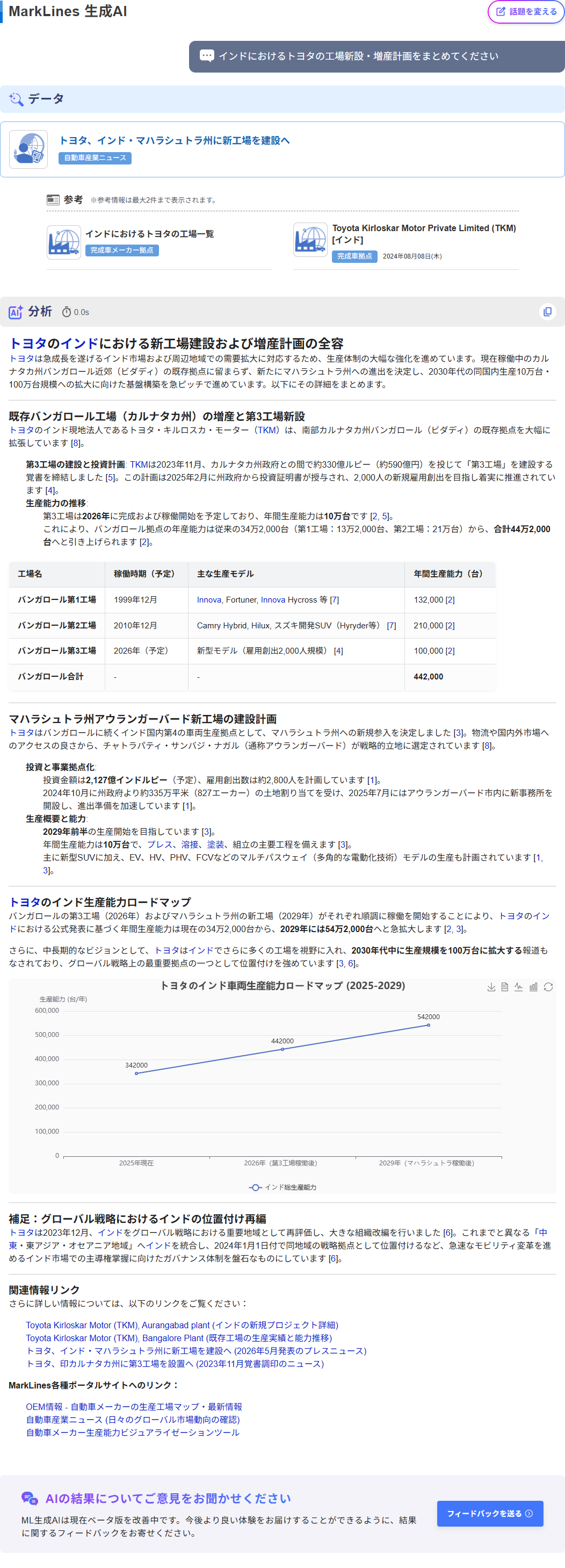565x1568 pixels.
Task: Click the 塗装 link
Action: (215, 844)
